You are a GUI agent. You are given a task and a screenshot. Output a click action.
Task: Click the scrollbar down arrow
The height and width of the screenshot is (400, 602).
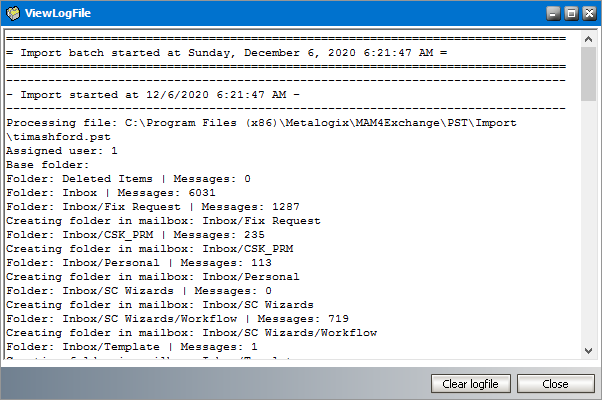click(x=588, y=351)
